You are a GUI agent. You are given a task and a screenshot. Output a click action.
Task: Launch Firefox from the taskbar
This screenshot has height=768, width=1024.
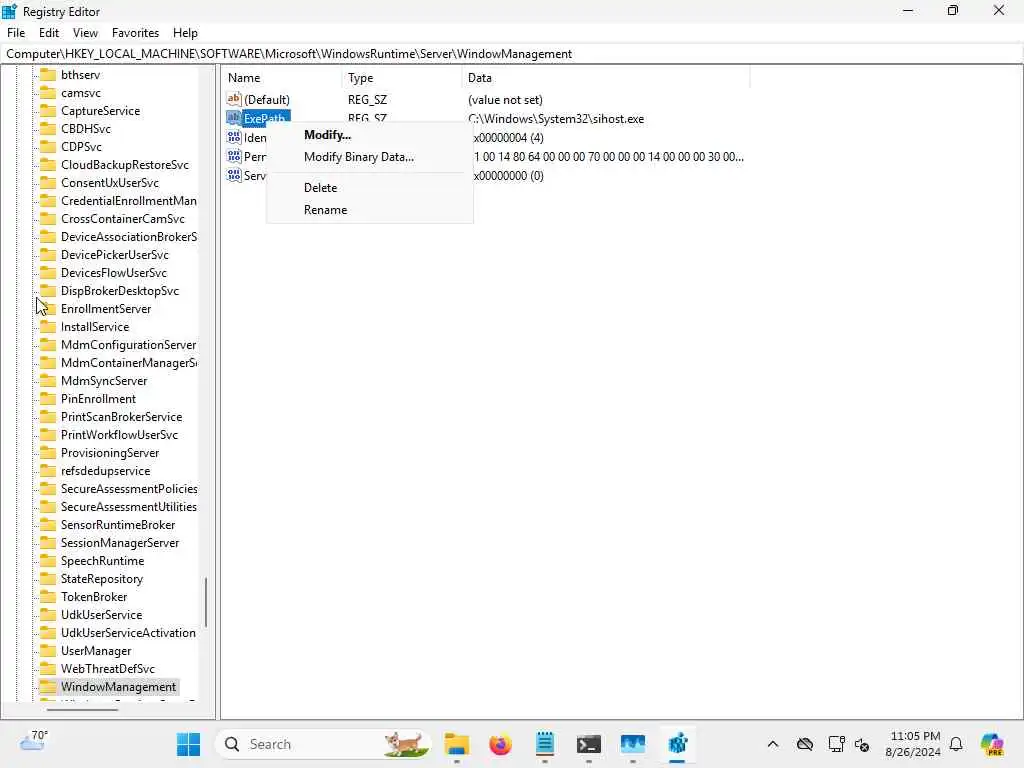[x=500, y=744]
